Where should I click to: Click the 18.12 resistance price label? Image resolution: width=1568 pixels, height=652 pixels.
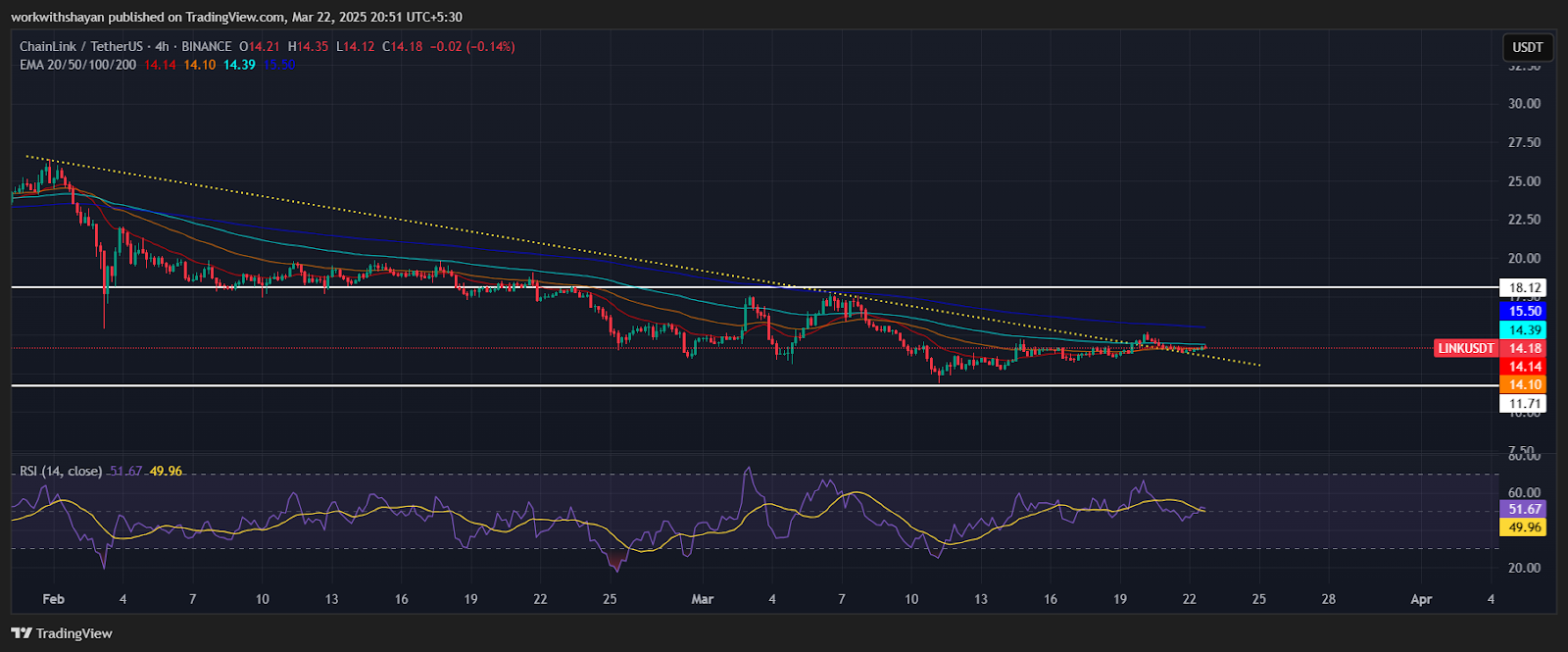pos(1525,287)
